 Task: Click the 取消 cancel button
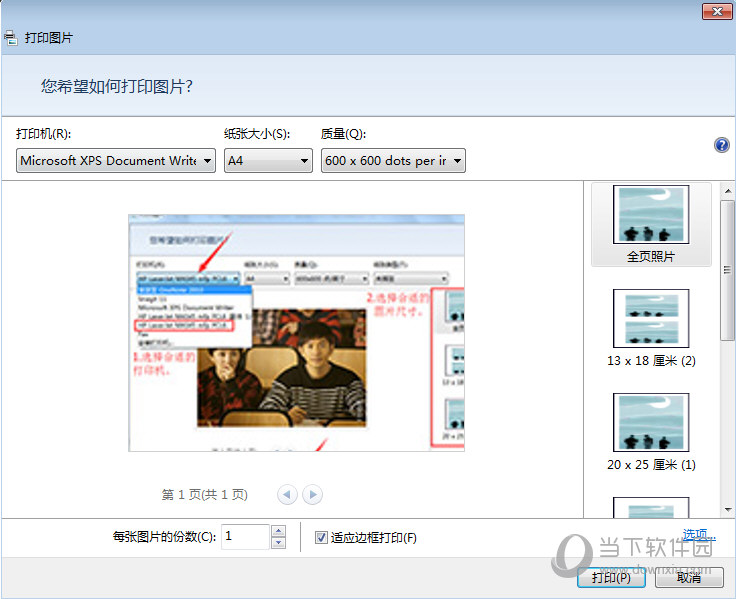(x=688, y=577)
